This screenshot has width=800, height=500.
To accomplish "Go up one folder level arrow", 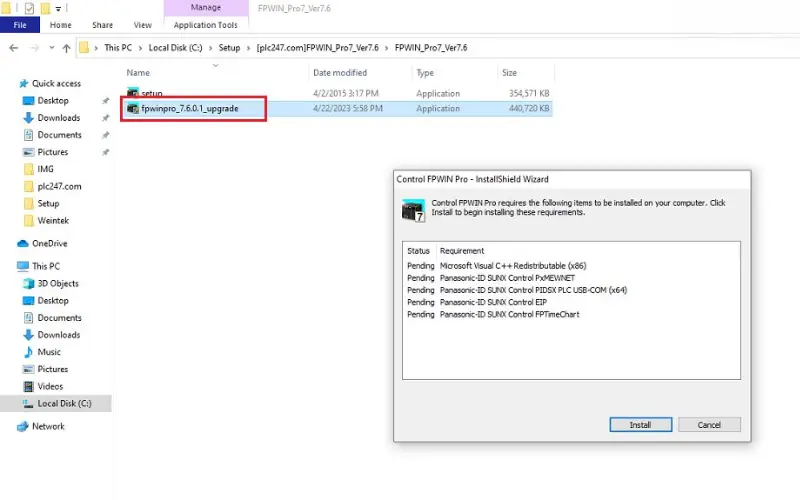I will coord(66,48).
